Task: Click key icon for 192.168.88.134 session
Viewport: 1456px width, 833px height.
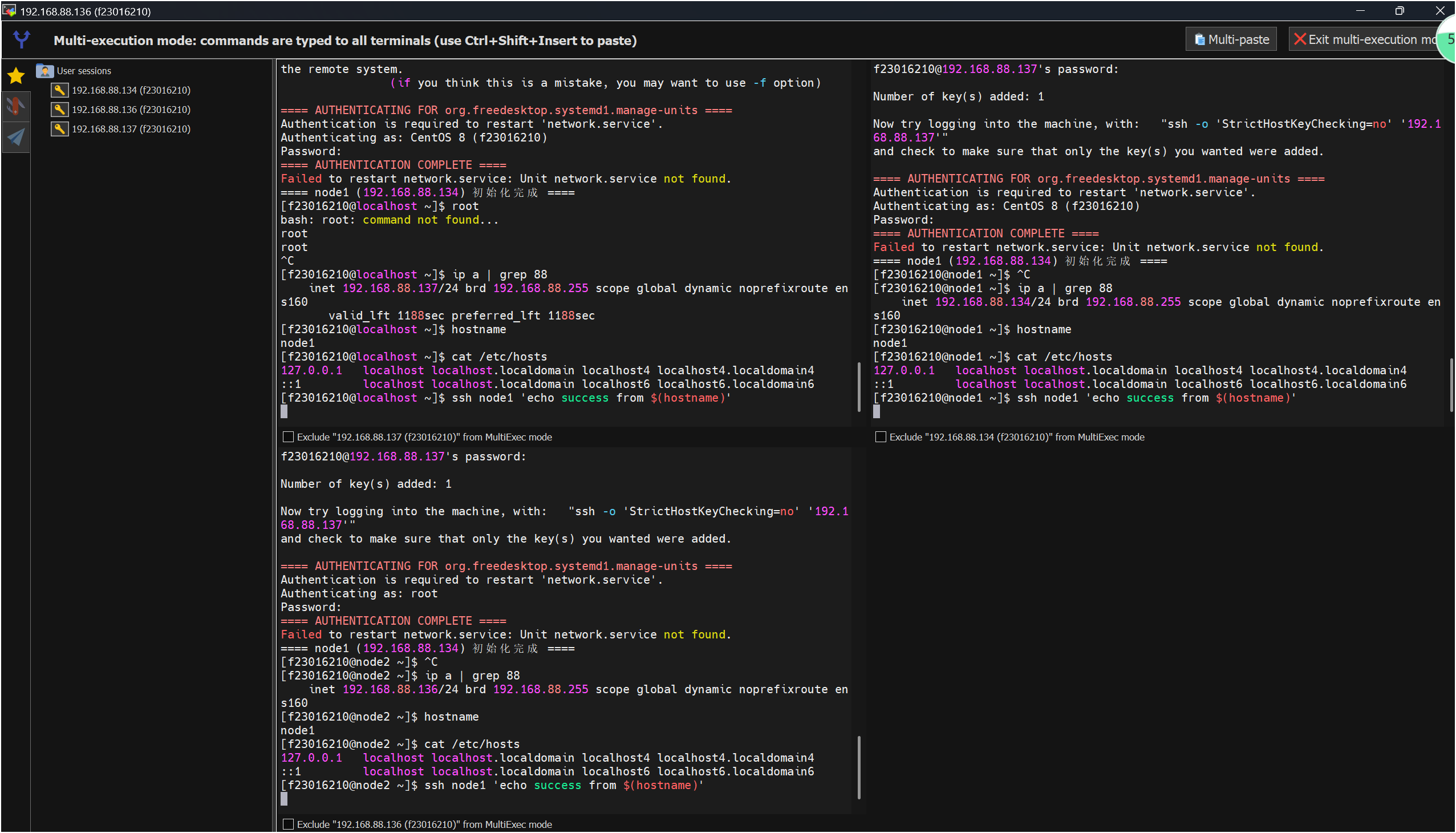Action: [59, 90]
